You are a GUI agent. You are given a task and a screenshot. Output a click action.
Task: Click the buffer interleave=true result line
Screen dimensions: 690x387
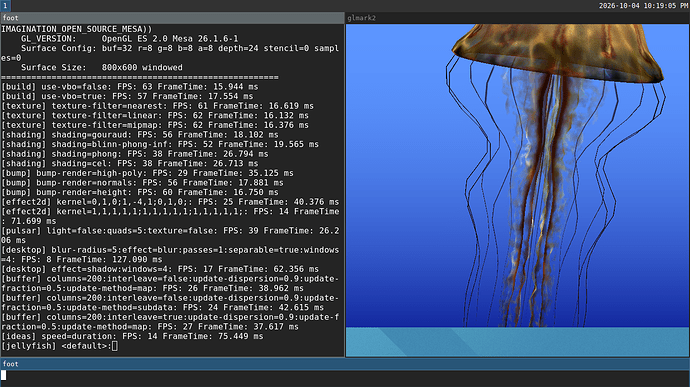tap(170, 322)
